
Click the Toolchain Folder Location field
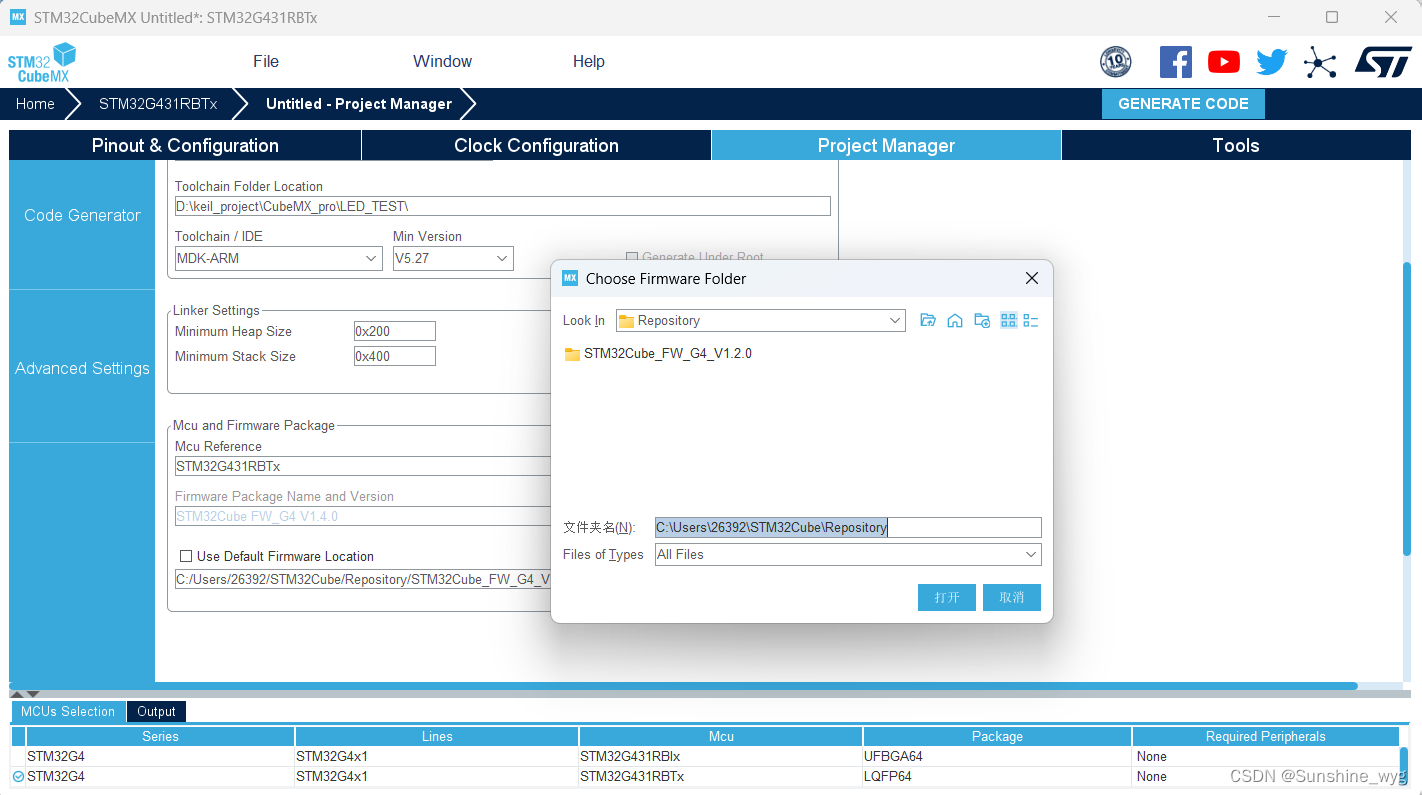point(502,206)
